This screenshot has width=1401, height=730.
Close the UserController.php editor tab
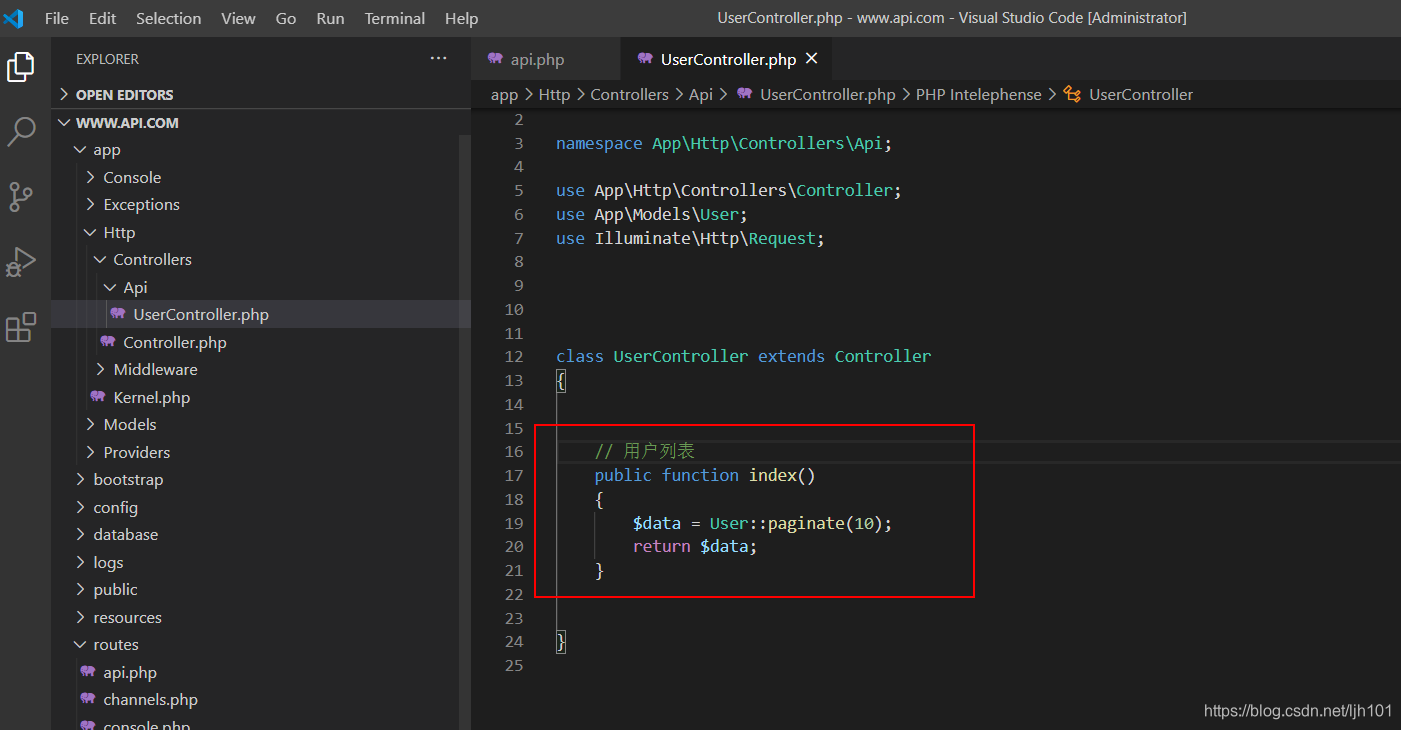coord(811,59)
